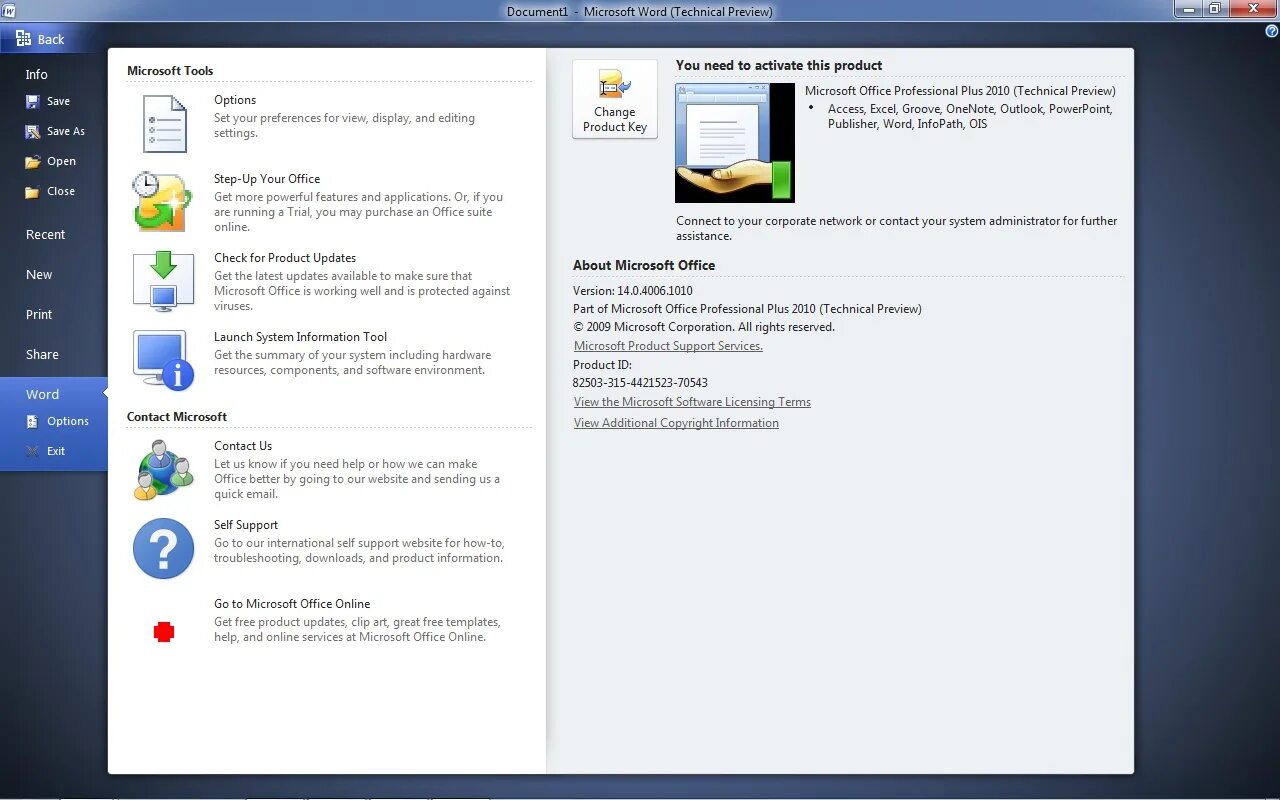Click the Go to Microsoft Office Online heading
The height and width of the screenshot is (800, 1280).
(292, 604)
